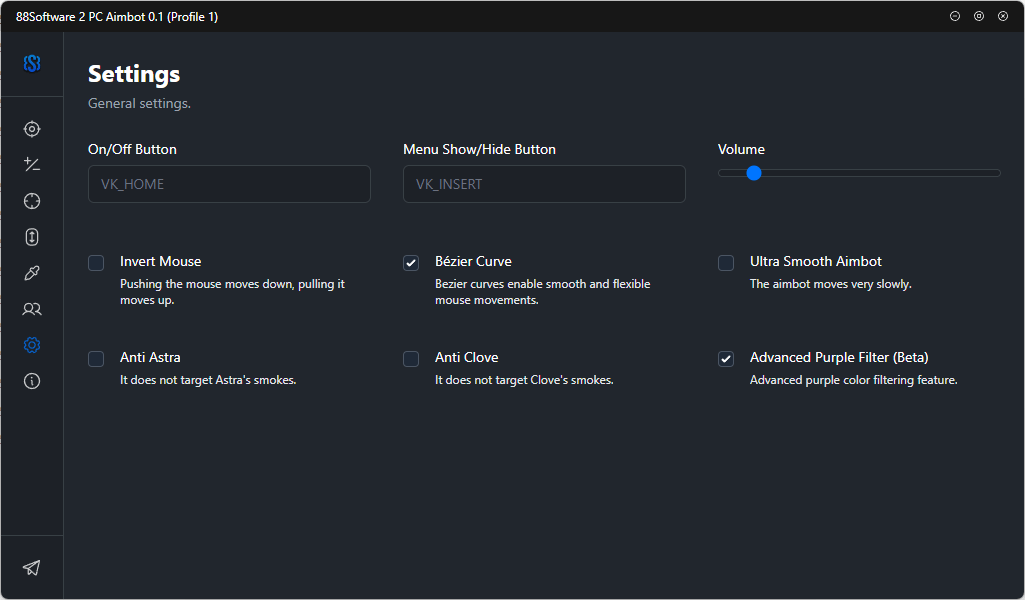Screen dimensions: 1025x600
Task: Click "It does not target Clove's smokes." text
Action: click(524, 380)
